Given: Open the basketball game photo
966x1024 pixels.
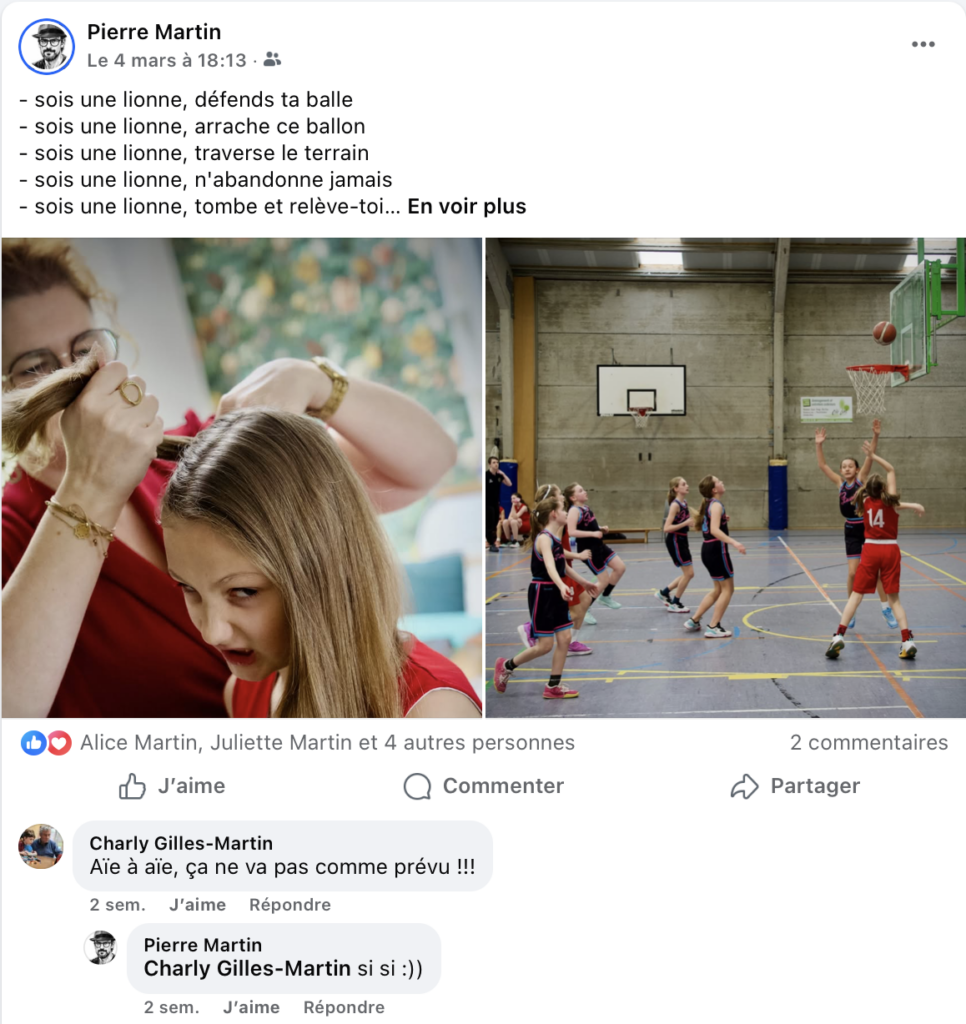Looking at the screenshot, I should (726, 477).
